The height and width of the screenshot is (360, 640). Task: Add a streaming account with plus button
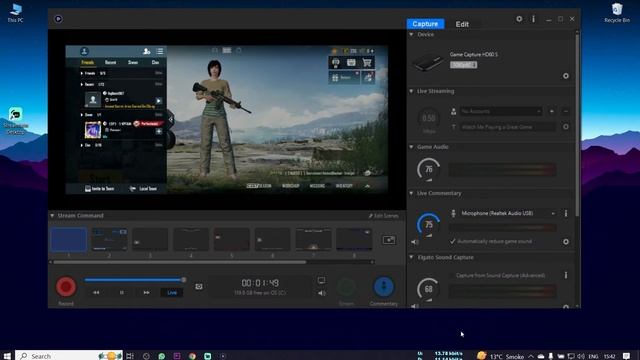[552, 111]
